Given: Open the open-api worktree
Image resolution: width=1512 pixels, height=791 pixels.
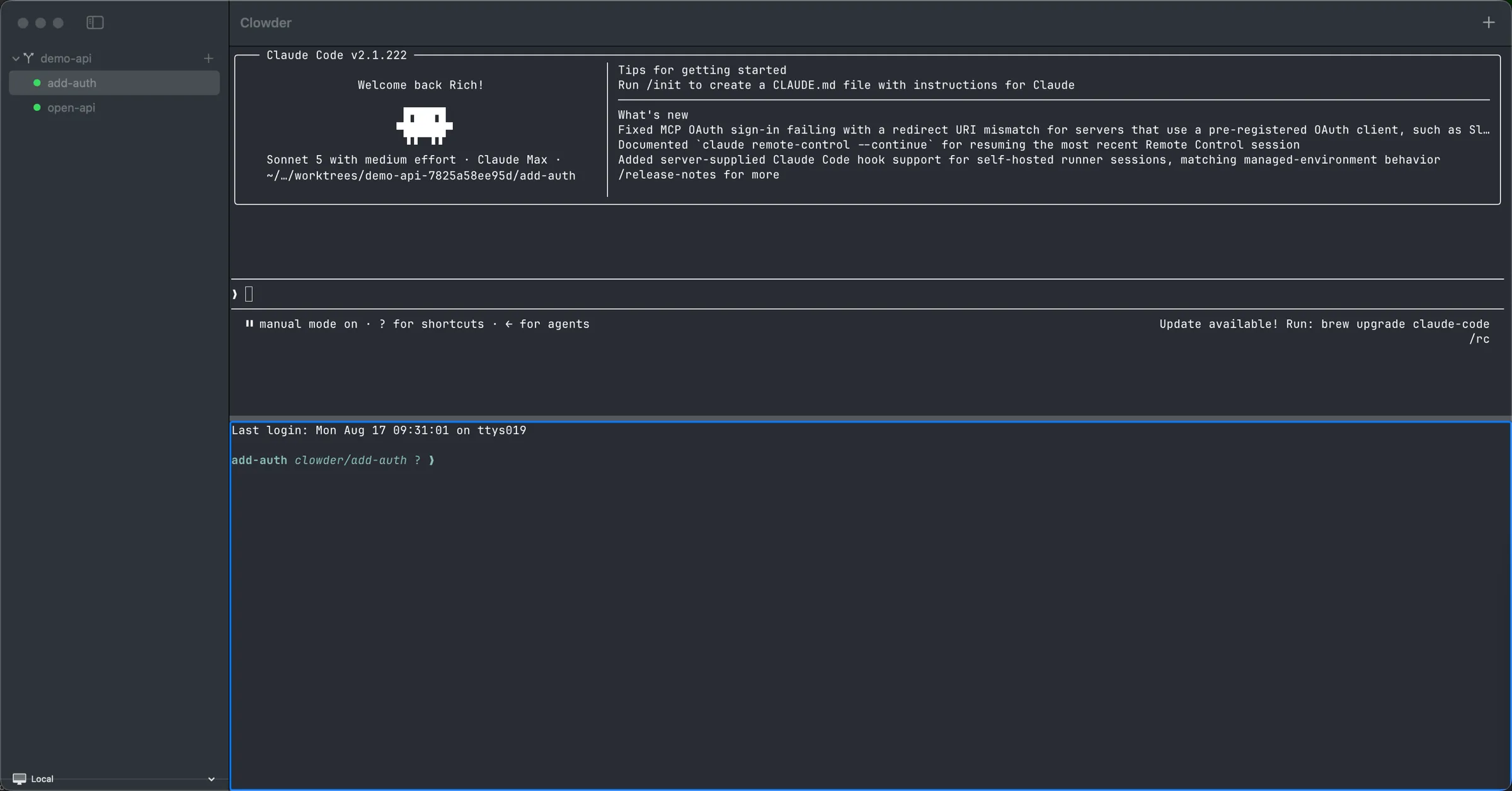Looking at the screenshot, I should 114,108.
